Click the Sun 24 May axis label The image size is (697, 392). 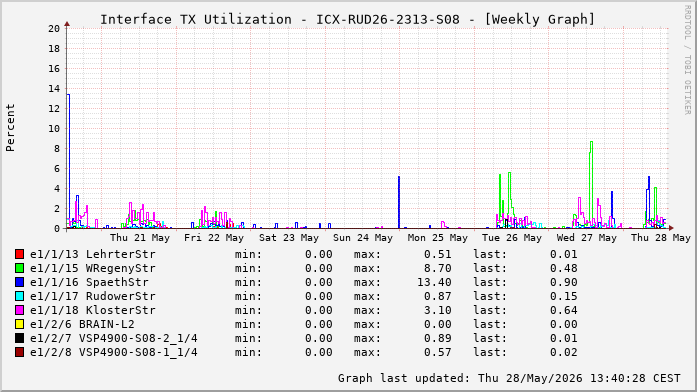tap(363, 238)
